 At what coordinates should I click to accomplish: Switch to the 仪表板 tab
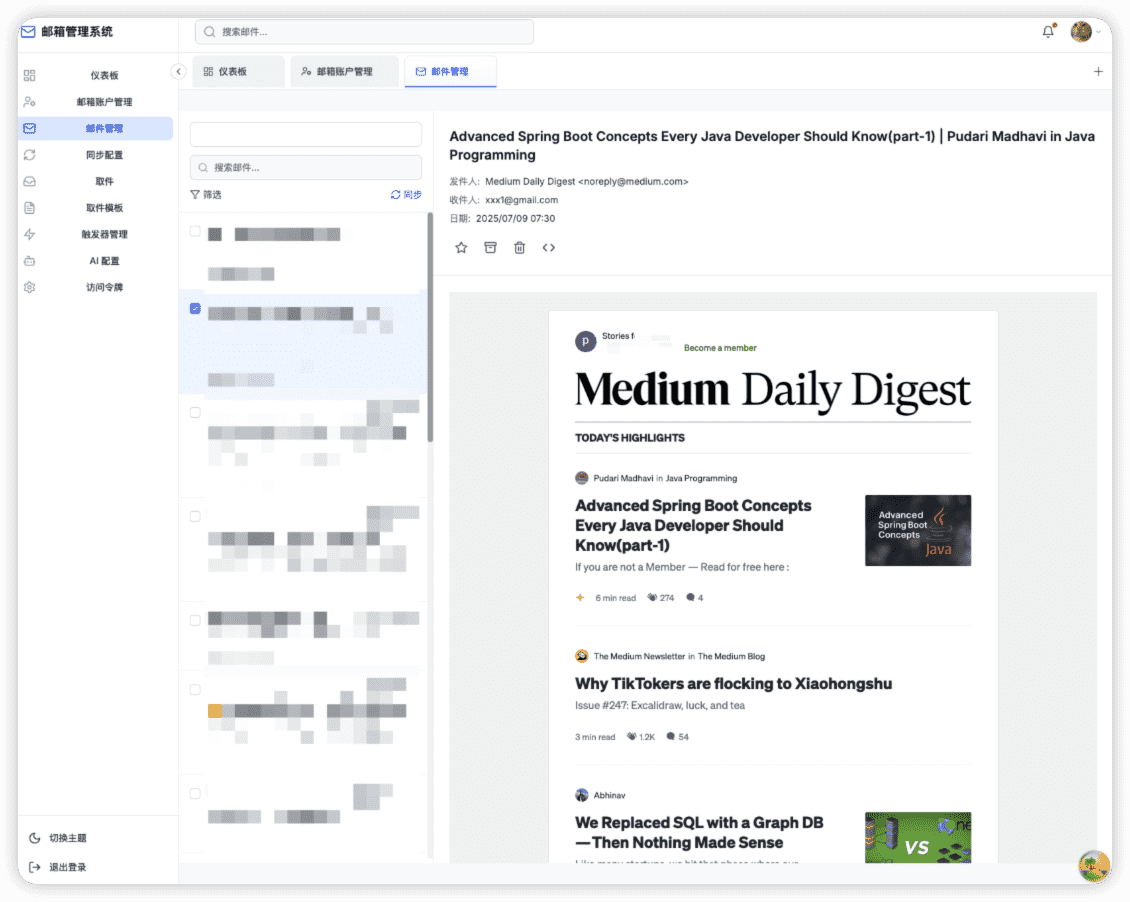pos(239,71)
